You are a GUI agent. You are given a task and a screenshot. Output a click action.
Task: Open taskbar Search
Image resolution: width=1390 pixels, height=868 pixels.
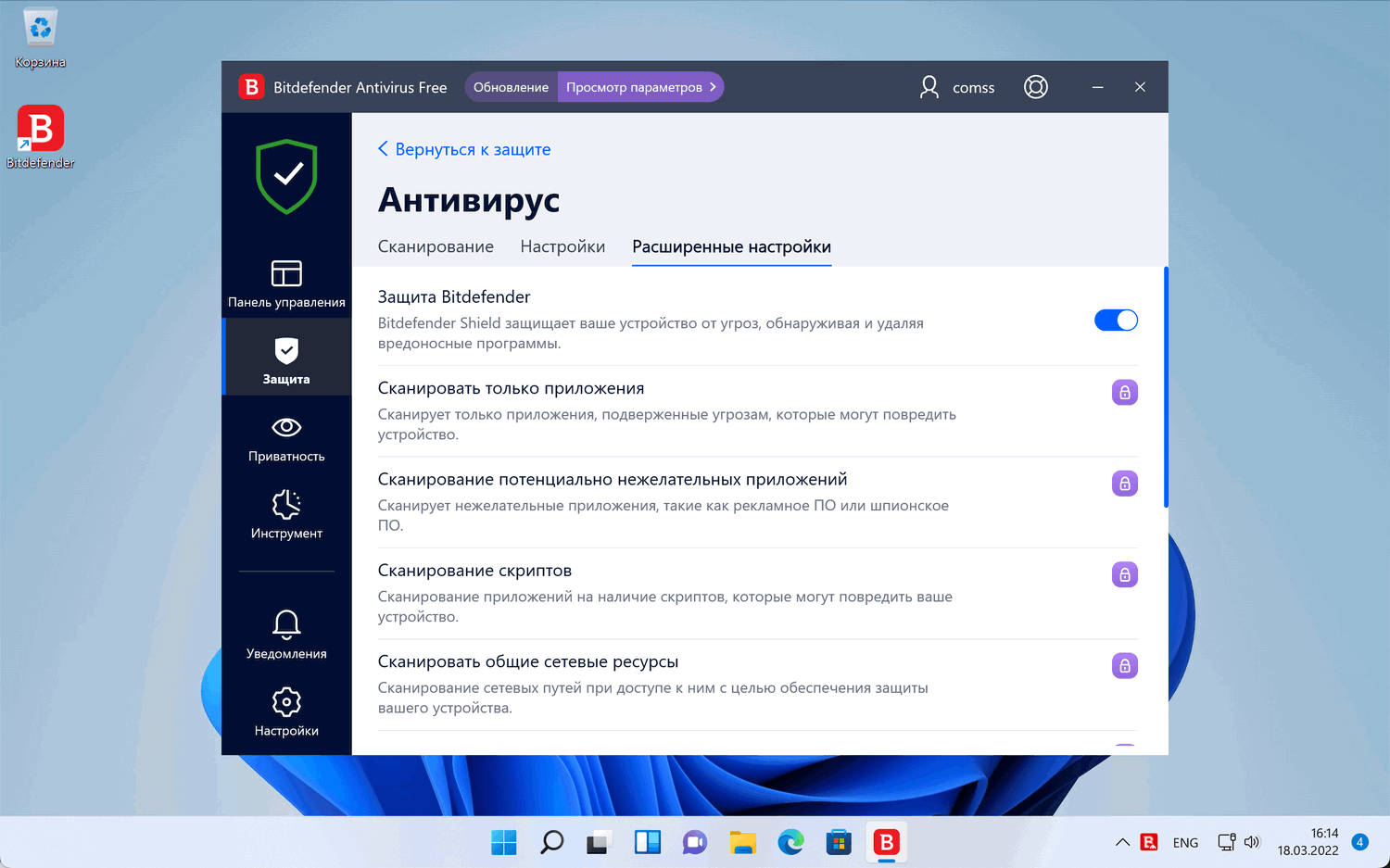point(552,842)
